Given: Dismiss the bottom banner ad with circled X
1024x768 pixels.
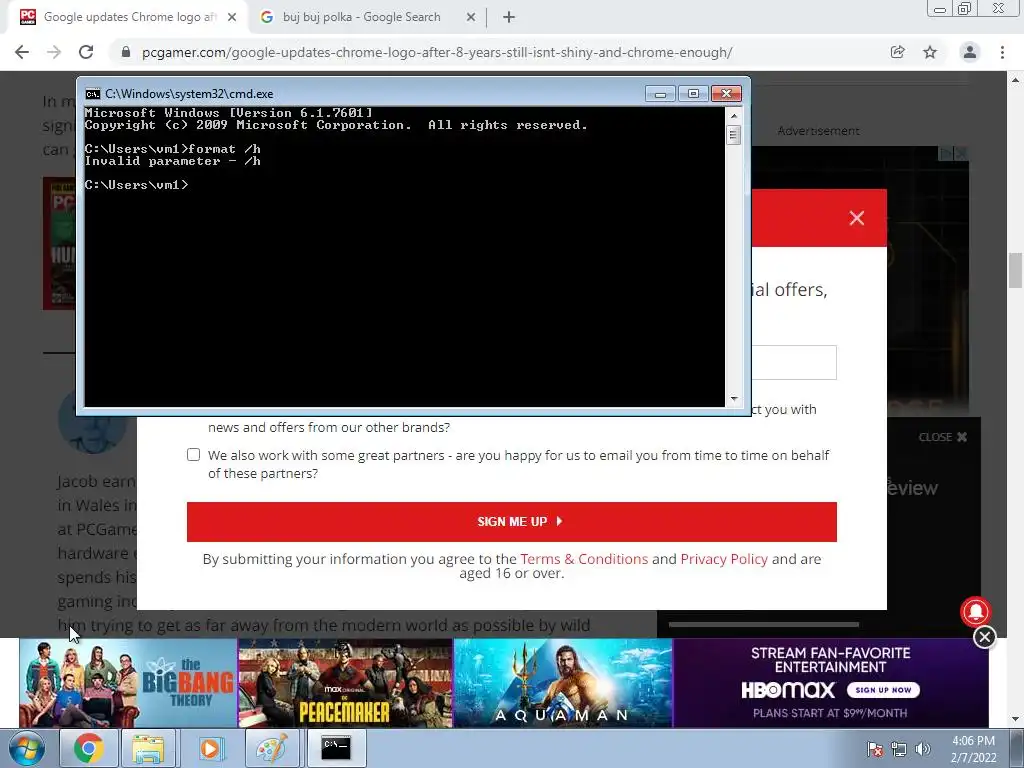Looking at the screenshot, I should [x=984, y=637].
